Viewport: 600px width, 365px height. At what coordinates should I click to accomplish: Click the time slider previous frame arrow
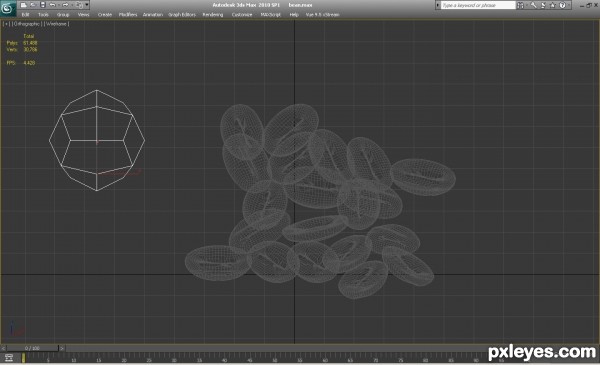(3, 348)
